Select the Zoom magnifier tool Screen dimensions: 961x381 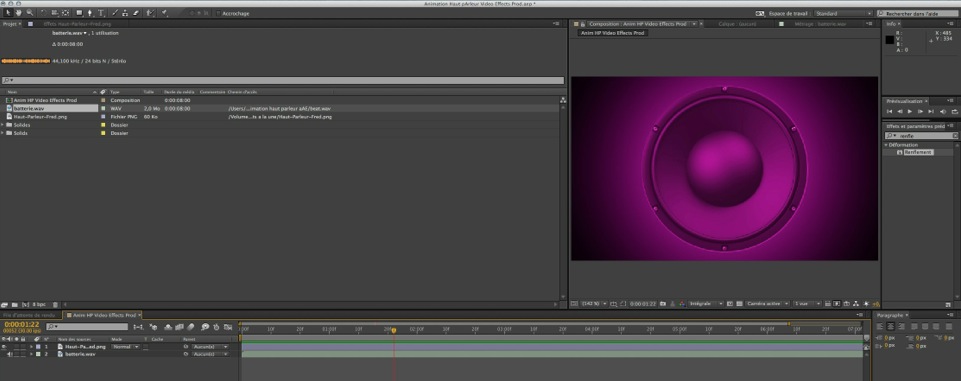click(28, 13)
